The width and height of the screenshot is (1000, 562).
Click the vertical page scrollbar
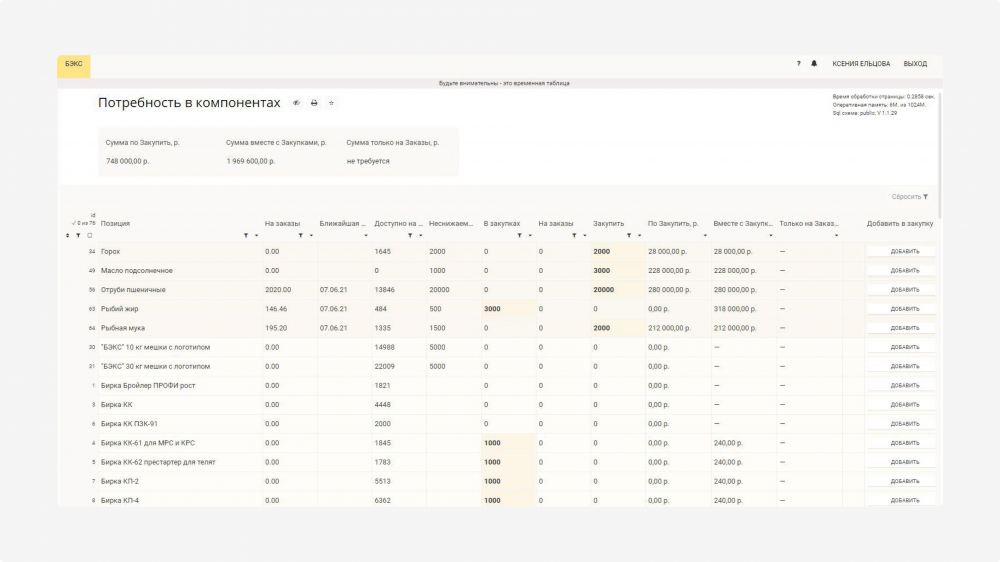[x=939, y=156]
